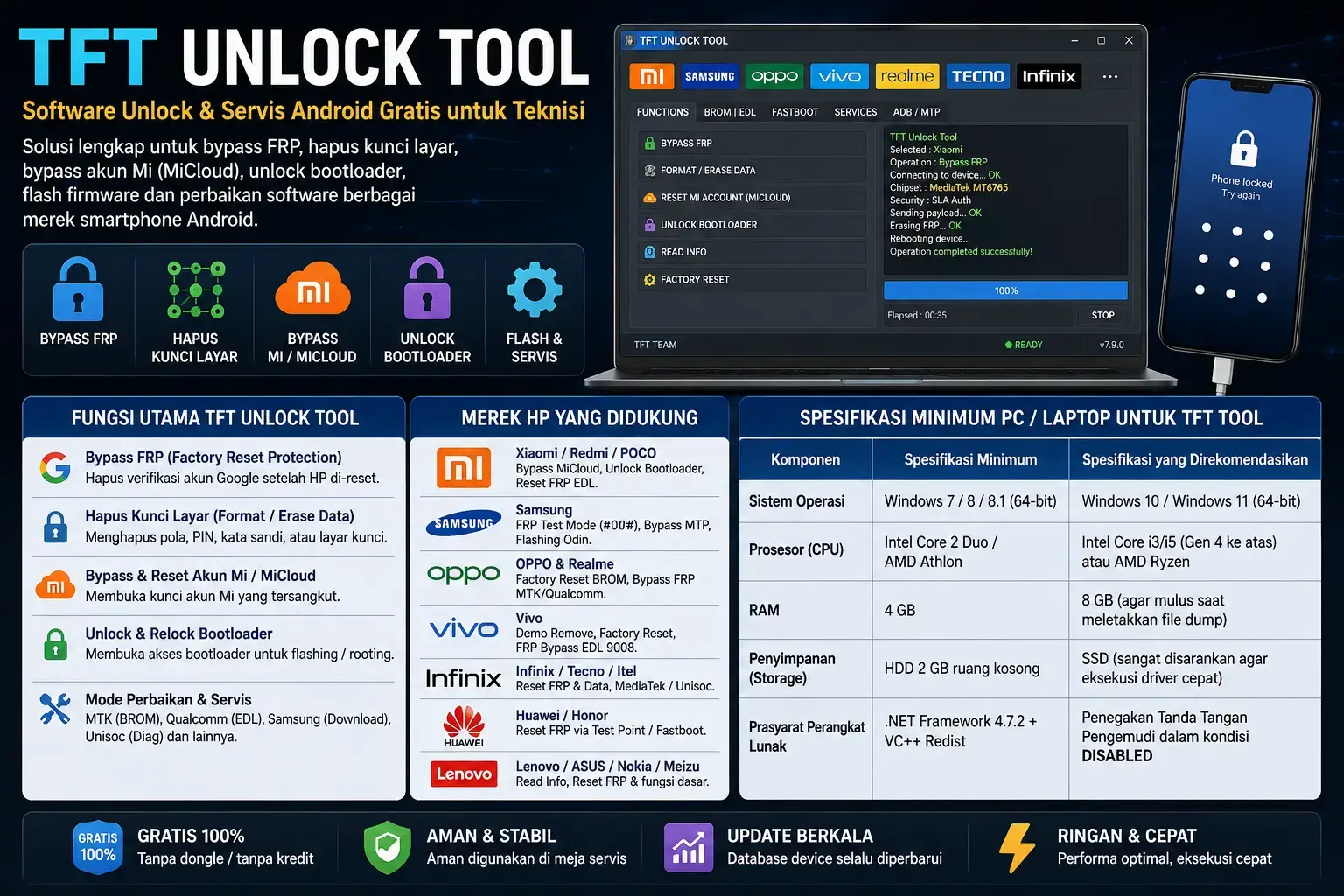Click the blue padlock icon above BYPASS FRP

[x=78, y=289]
